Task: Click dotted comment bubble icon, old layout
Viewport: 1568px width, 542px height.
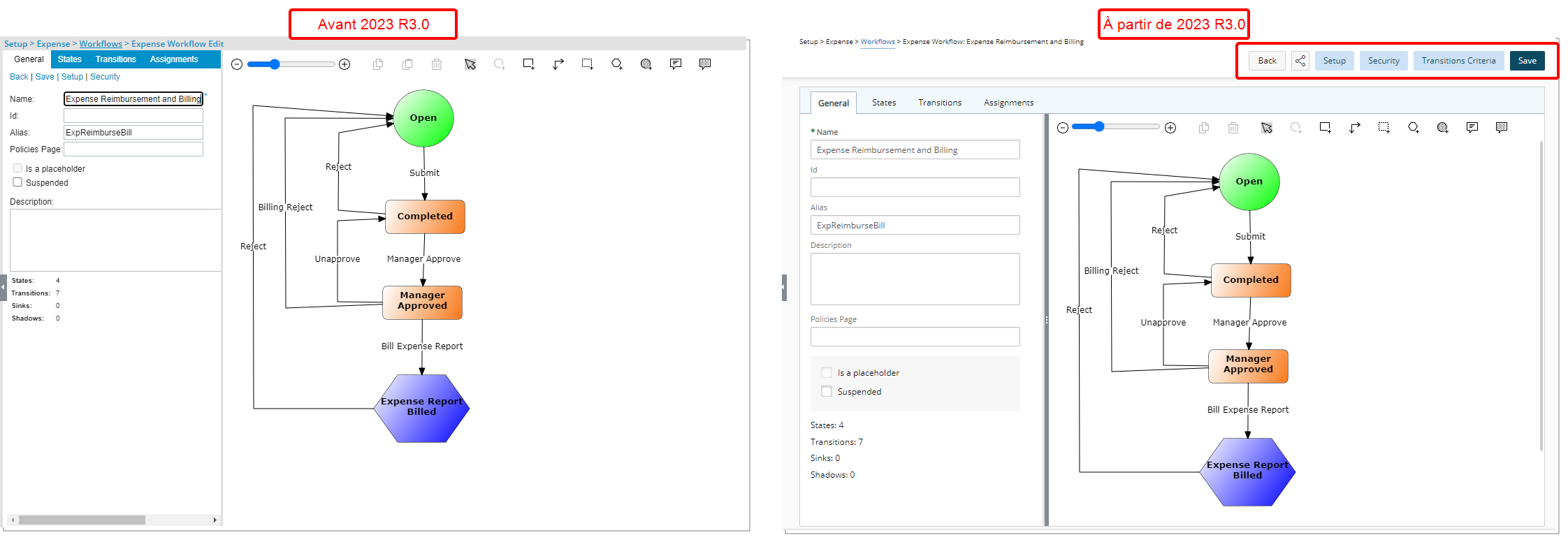Action: pos(705,64)
